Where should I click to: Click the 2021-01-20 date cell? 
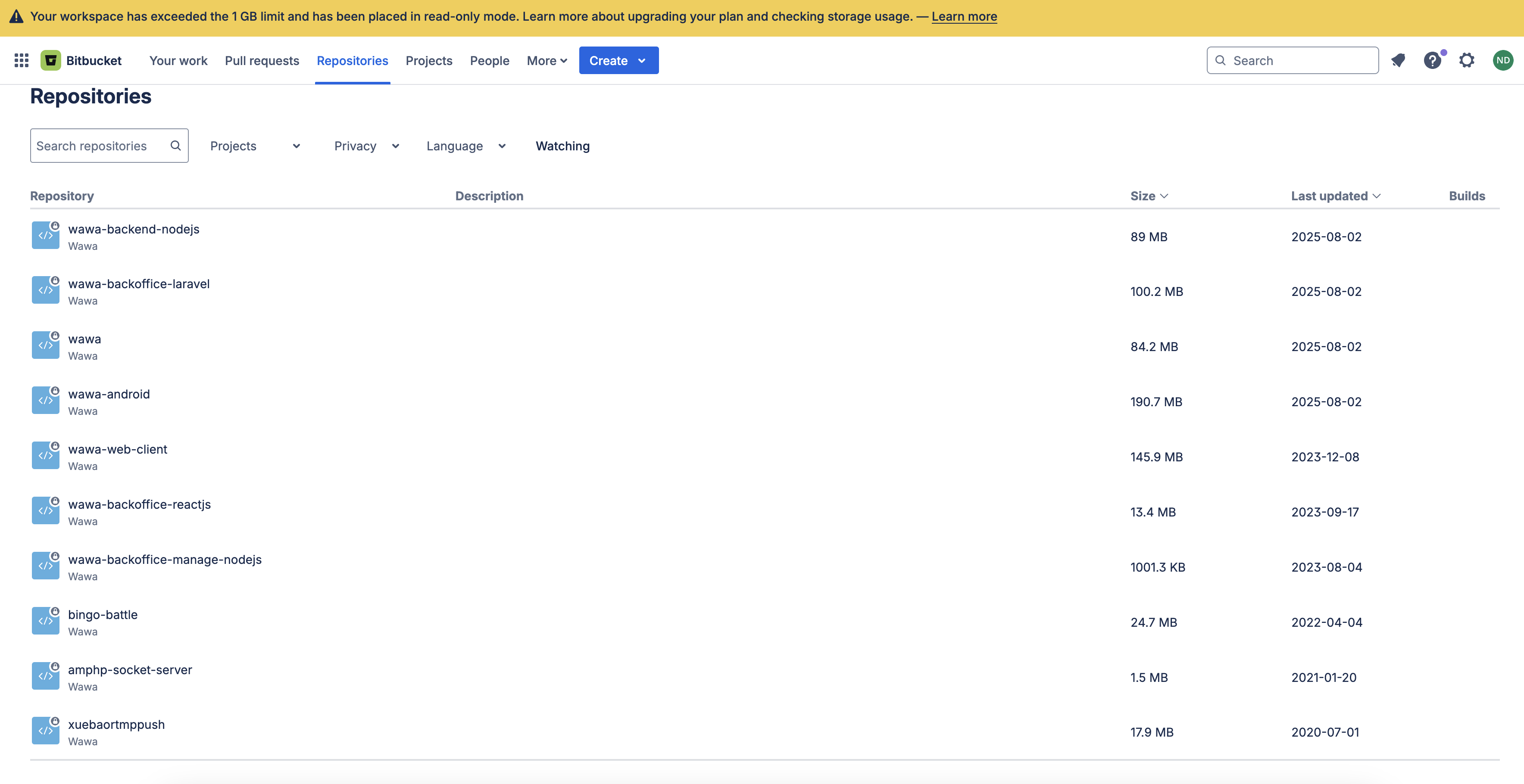tap(1324, 677)
